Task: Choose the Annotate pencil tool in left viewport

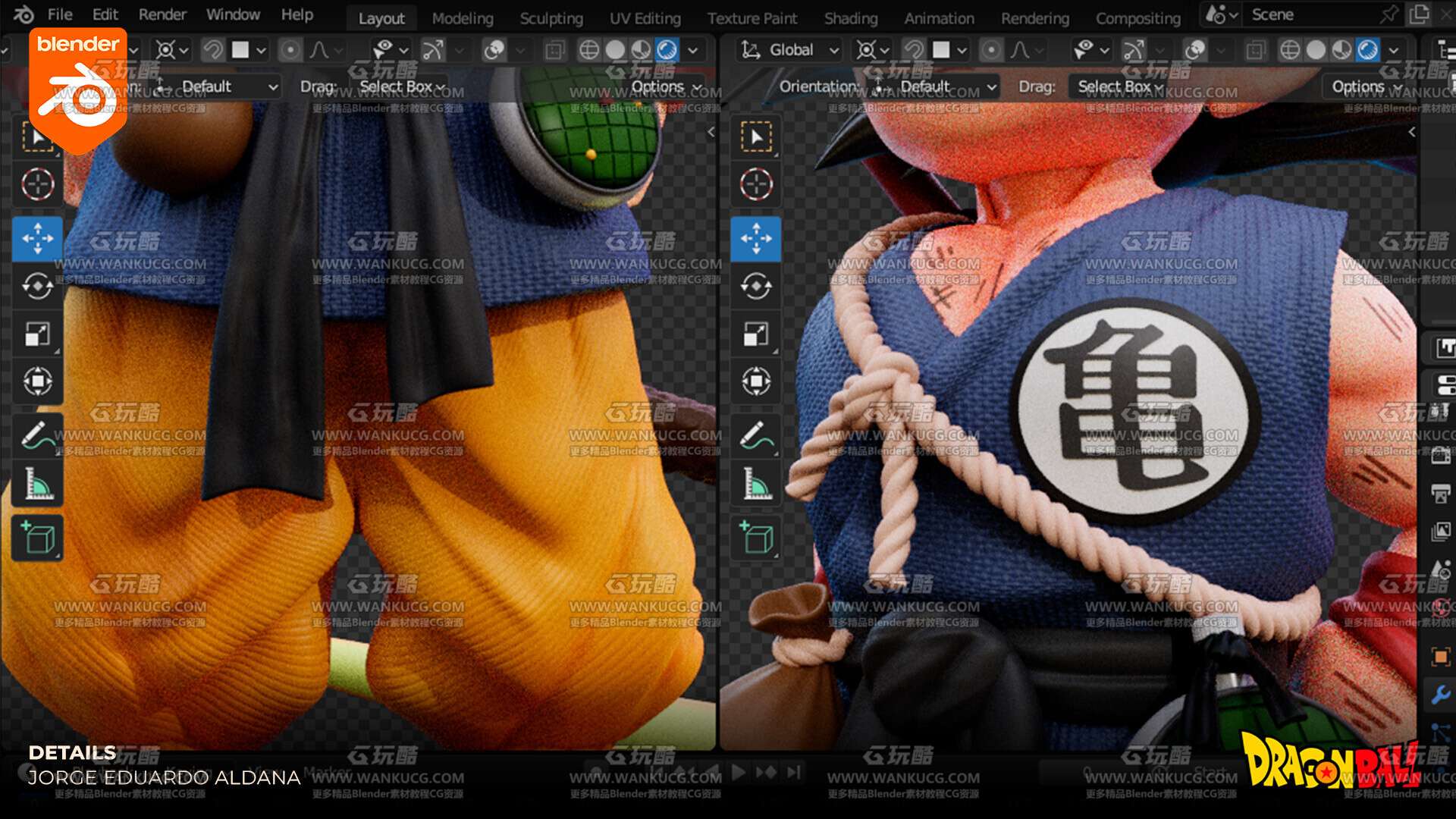Action: tap(37, 435)
